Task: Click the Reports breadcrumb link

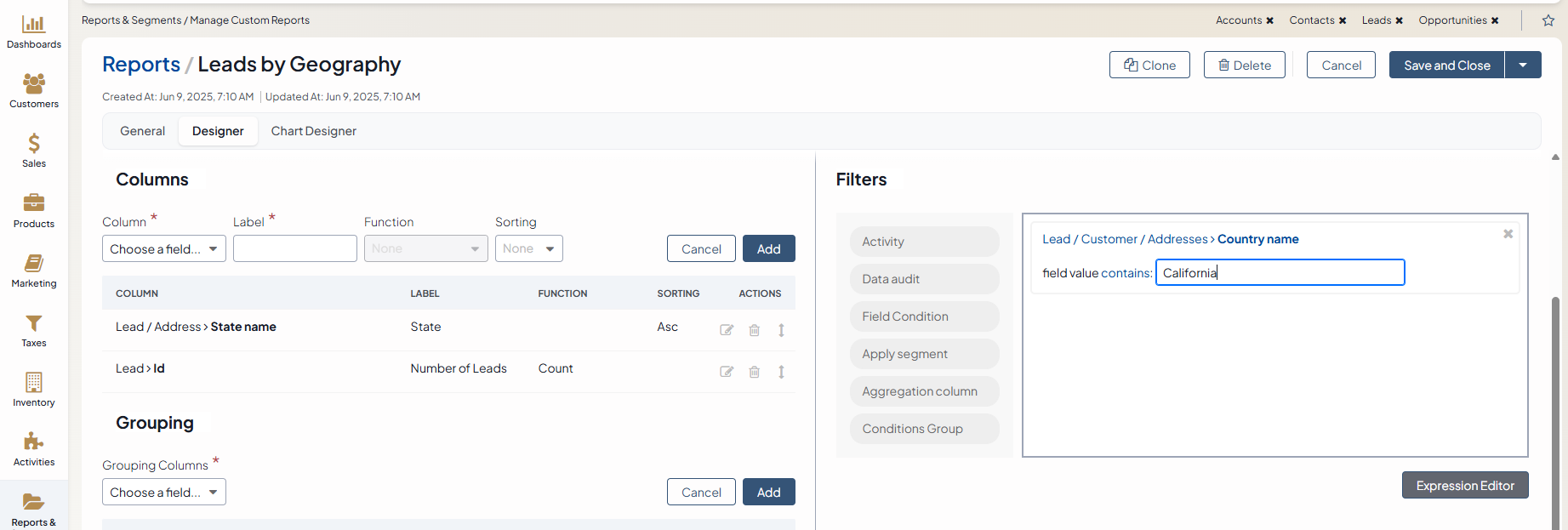Action: pos(141,65)
